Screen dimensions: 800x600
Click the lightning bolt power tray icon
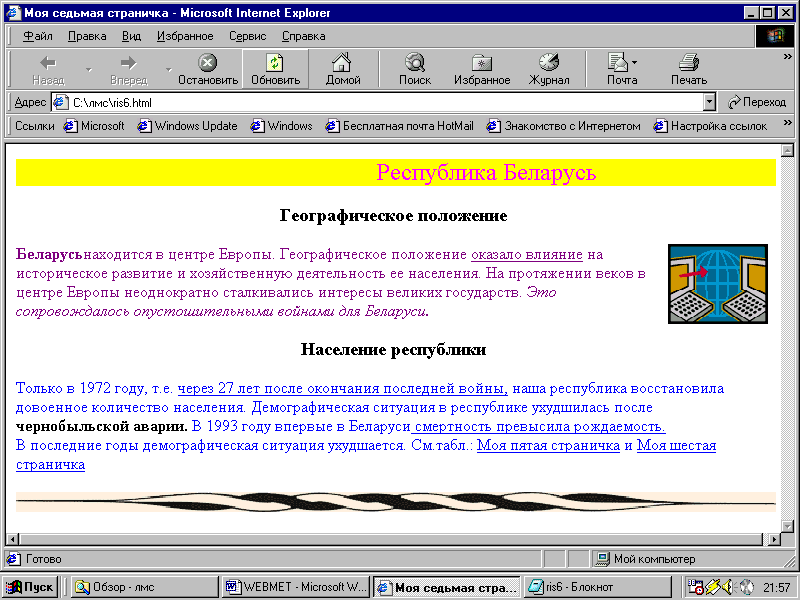(x=712, y=587)
